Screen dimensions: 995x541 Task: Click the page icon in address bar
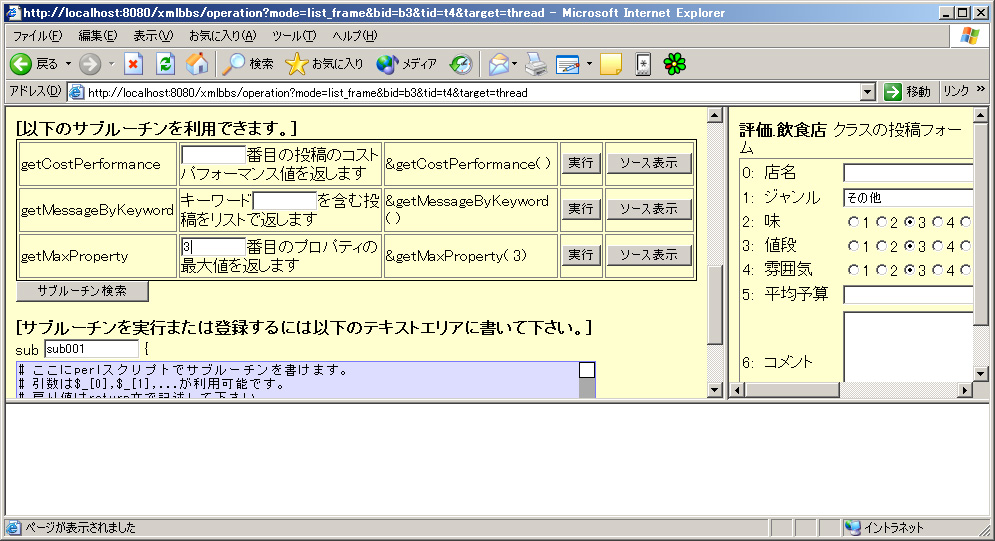point(76,93)
